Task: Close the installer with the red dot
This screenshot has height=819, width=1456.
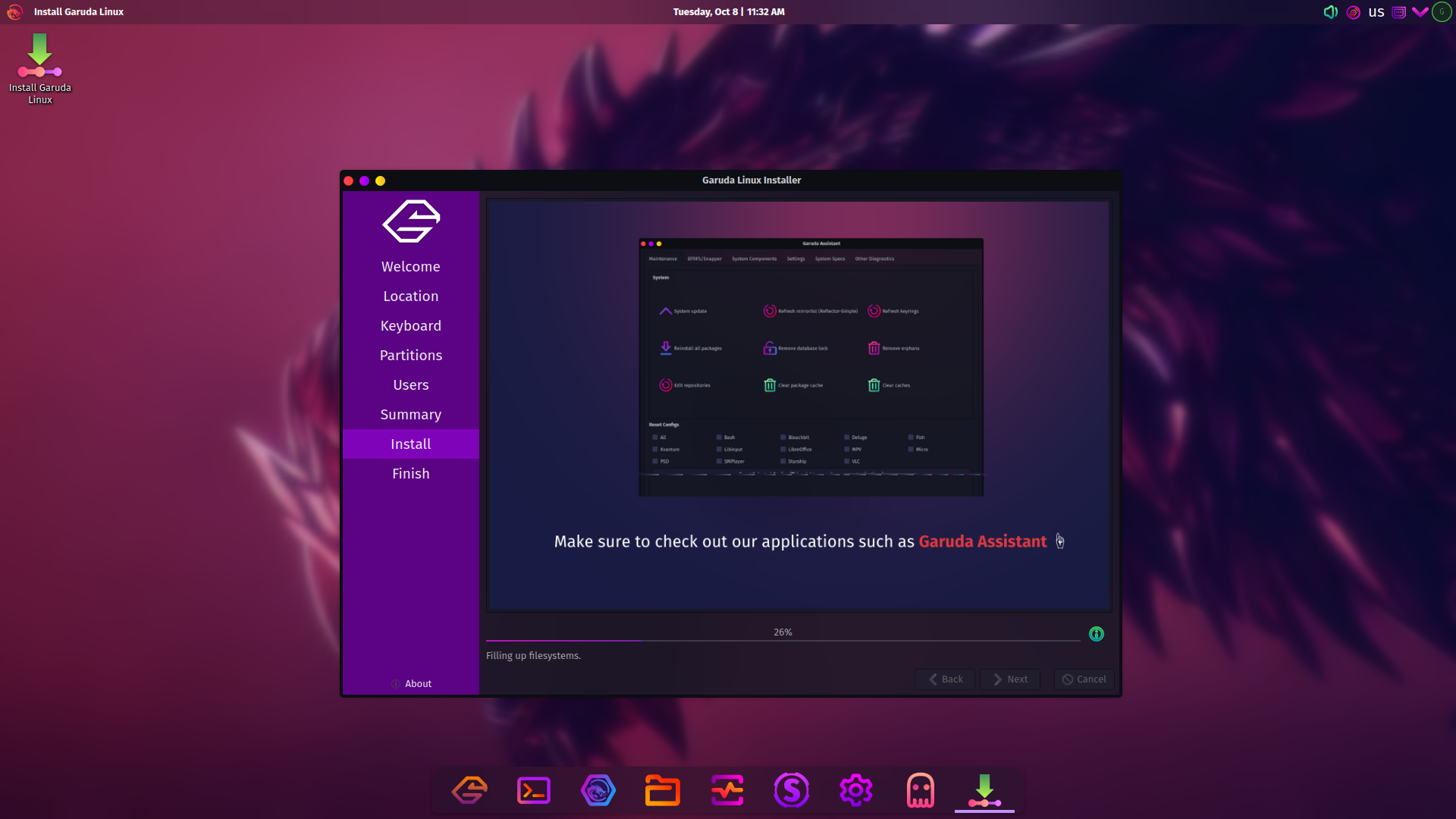Action: (x=349, y=180)
